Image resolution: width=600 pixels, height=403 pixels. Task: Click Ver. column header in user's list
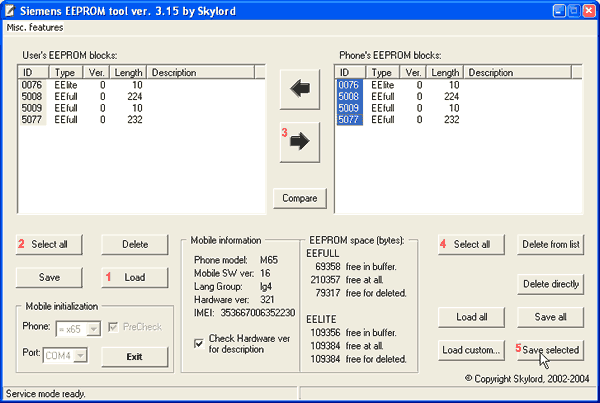[x=96, y=72]
